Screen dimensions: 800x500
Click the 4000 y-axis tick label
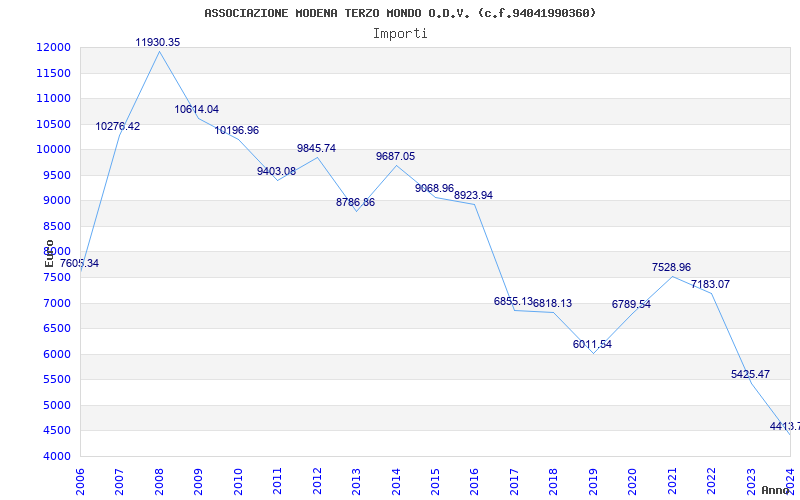coord(56,457)
